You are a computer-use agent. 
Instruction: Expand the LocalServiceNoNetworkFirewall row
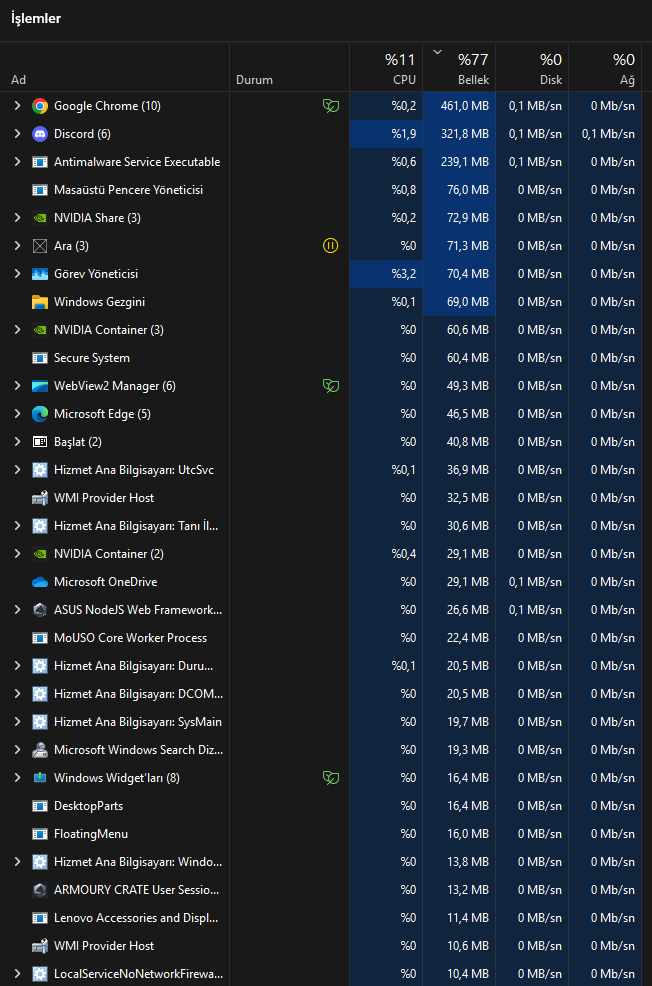[18, 974]
